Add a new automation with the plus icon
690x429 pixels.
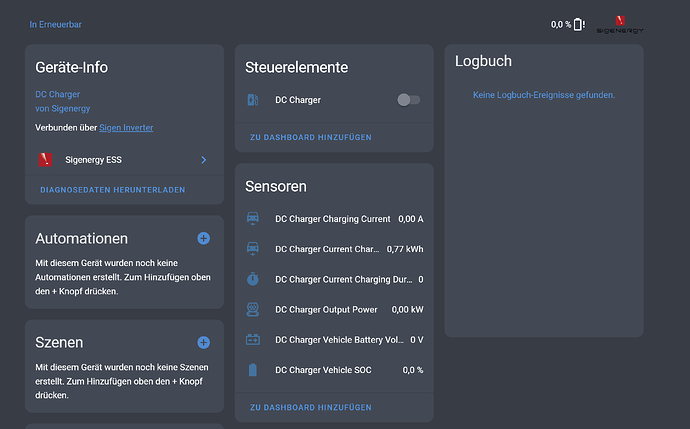point(203,238)
